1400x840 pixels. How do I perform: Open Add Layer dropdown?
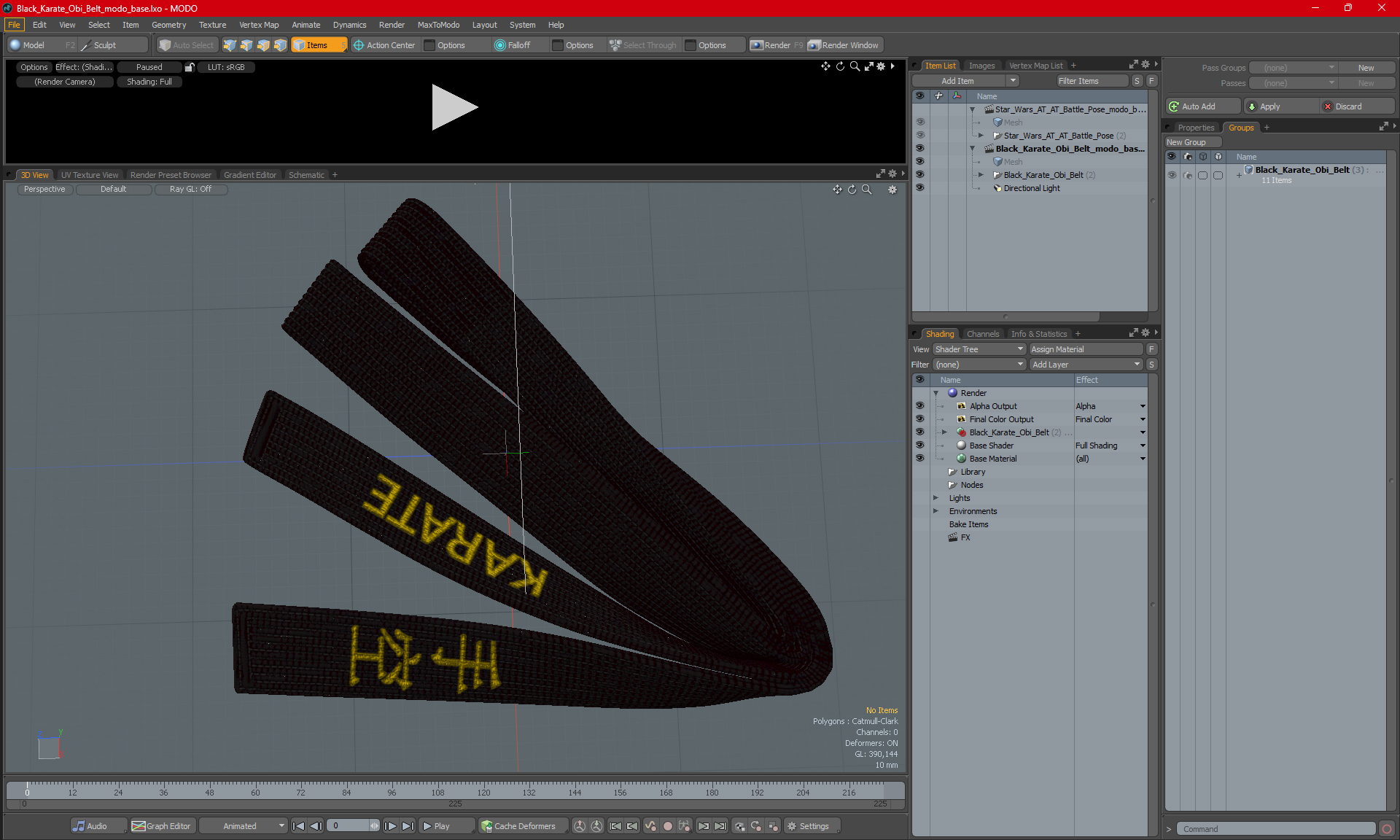(x=1086, y=365)
